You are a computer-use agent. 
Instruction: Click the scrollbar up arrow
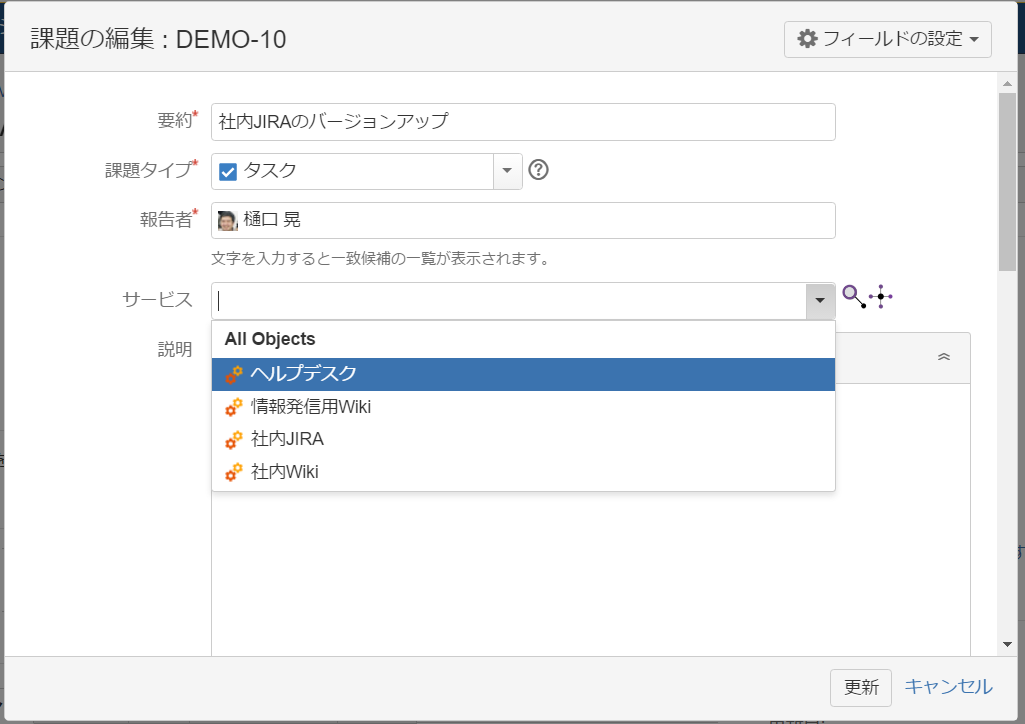pyautogui.click(x=1007, y=83)
